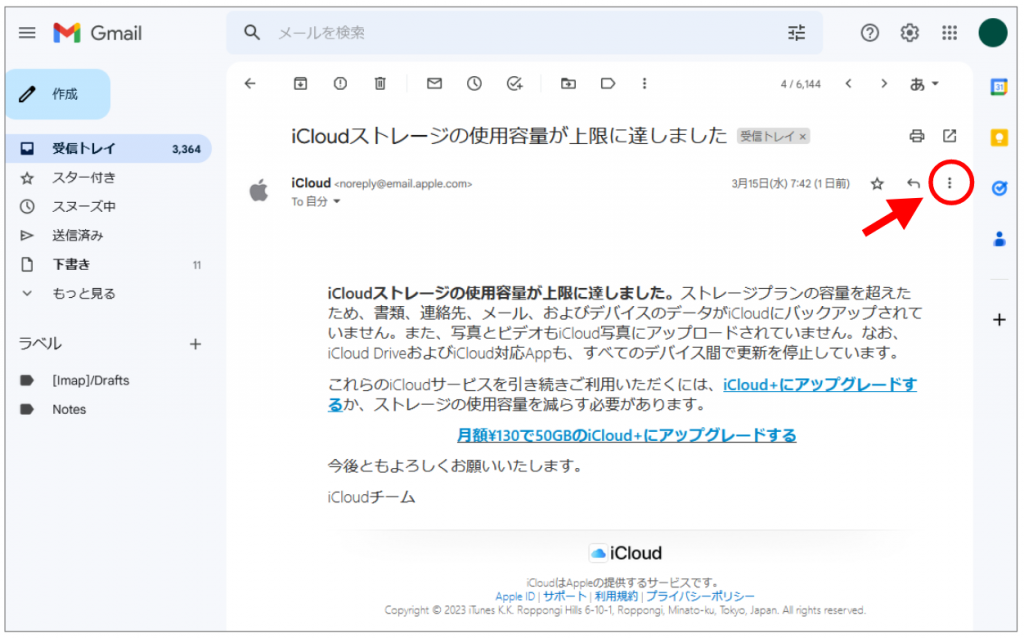Mark the email as unread
This screenshot has width=1024, height=639.
point(434,84)
